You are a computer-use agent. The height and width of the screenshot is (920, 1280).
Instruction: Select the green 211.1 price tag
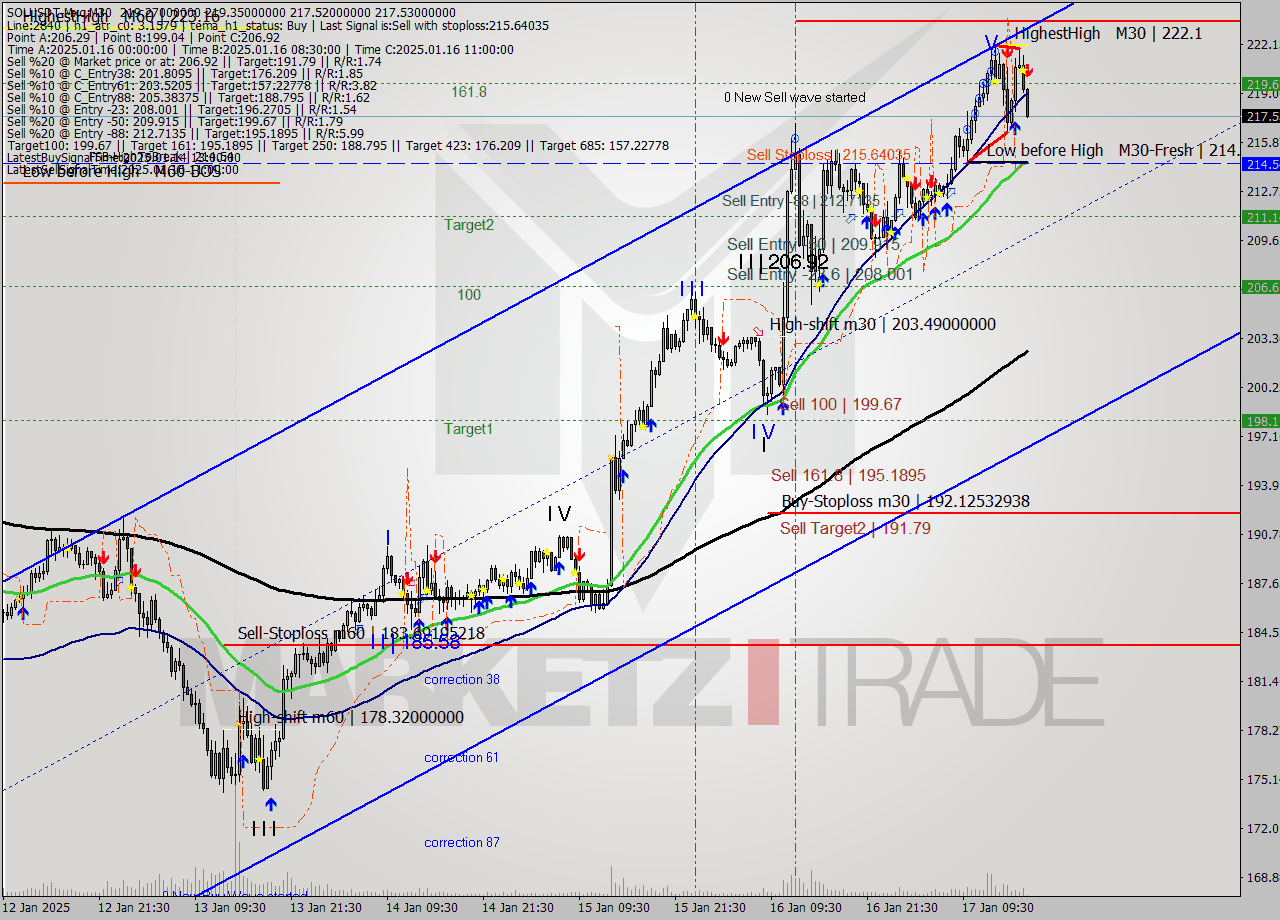click(x=1260, y=216)
